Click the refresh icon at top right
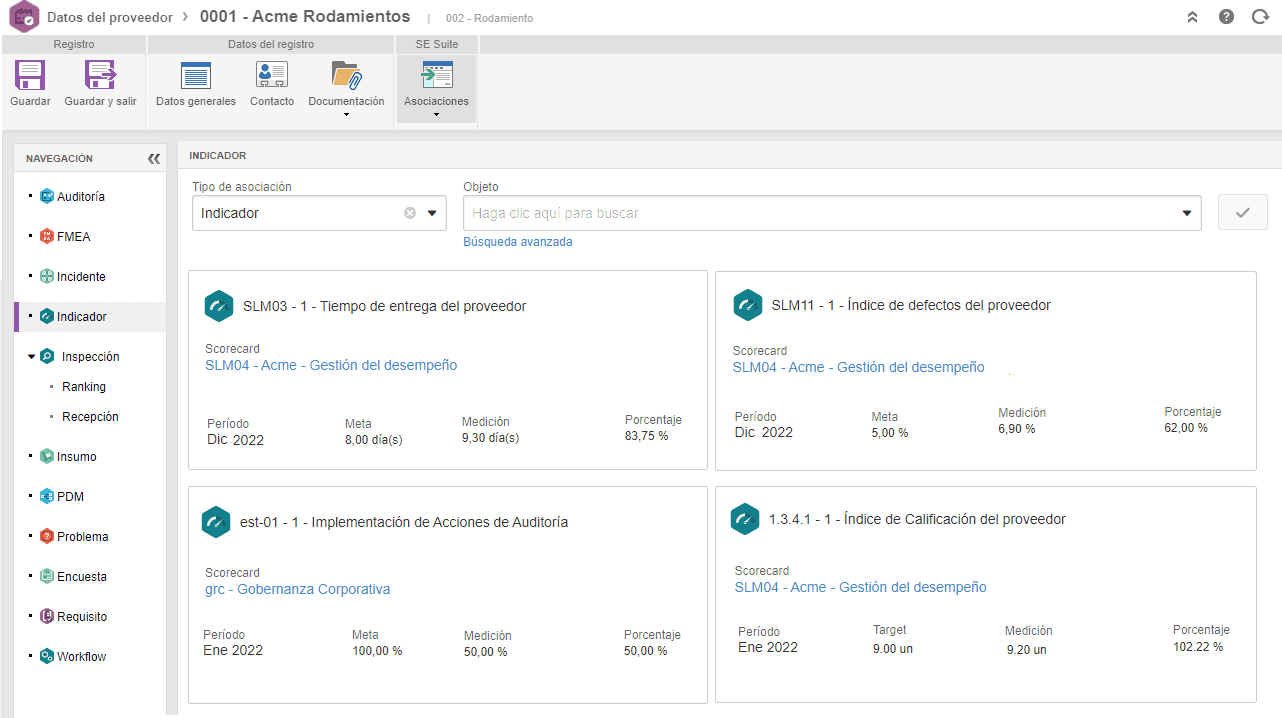The width and height of the screenshot is (1282, 718). coord(1260,17)
